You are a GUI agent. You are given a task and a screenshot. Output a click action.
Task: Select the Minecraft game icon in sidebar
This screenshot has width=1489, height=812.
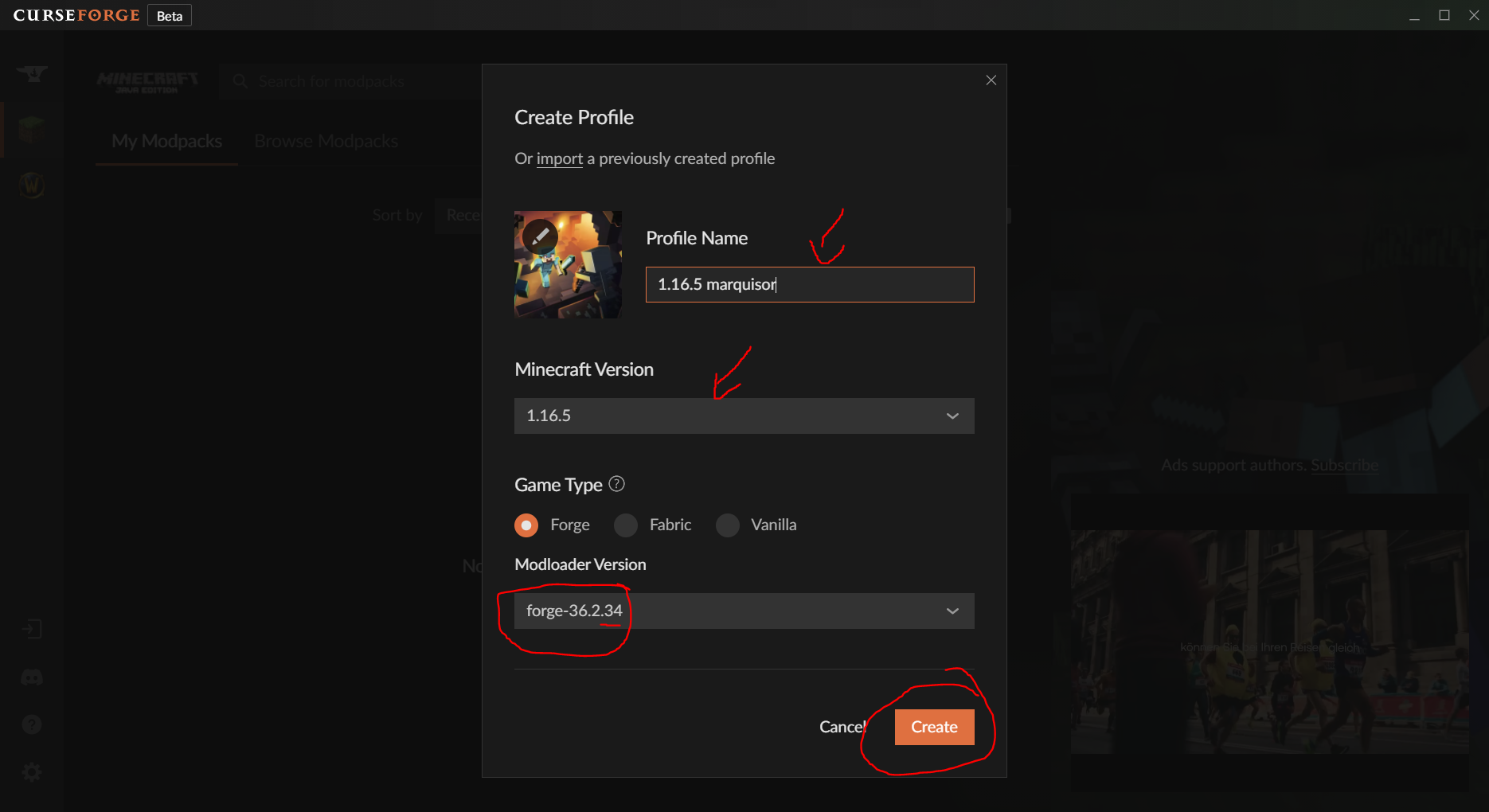pyautogui.click(x=32, y=128)
